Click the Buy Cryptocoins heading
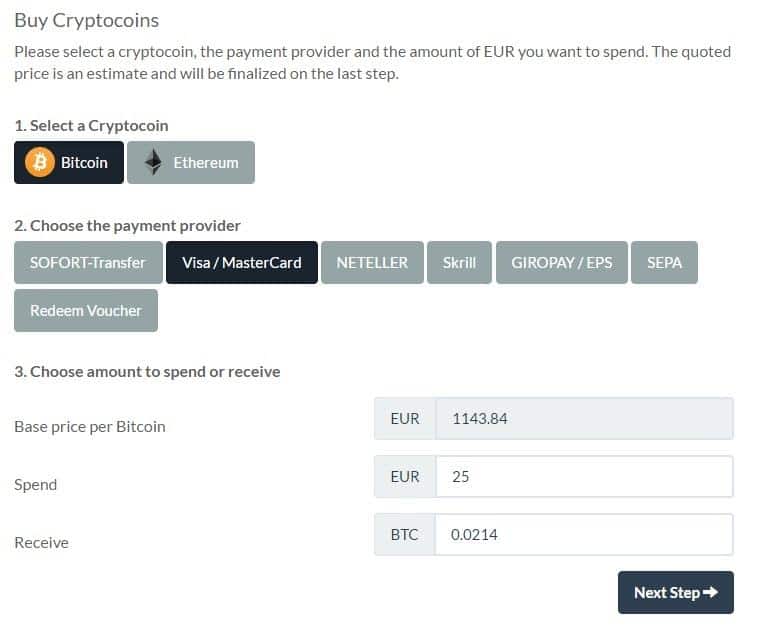 86,20
